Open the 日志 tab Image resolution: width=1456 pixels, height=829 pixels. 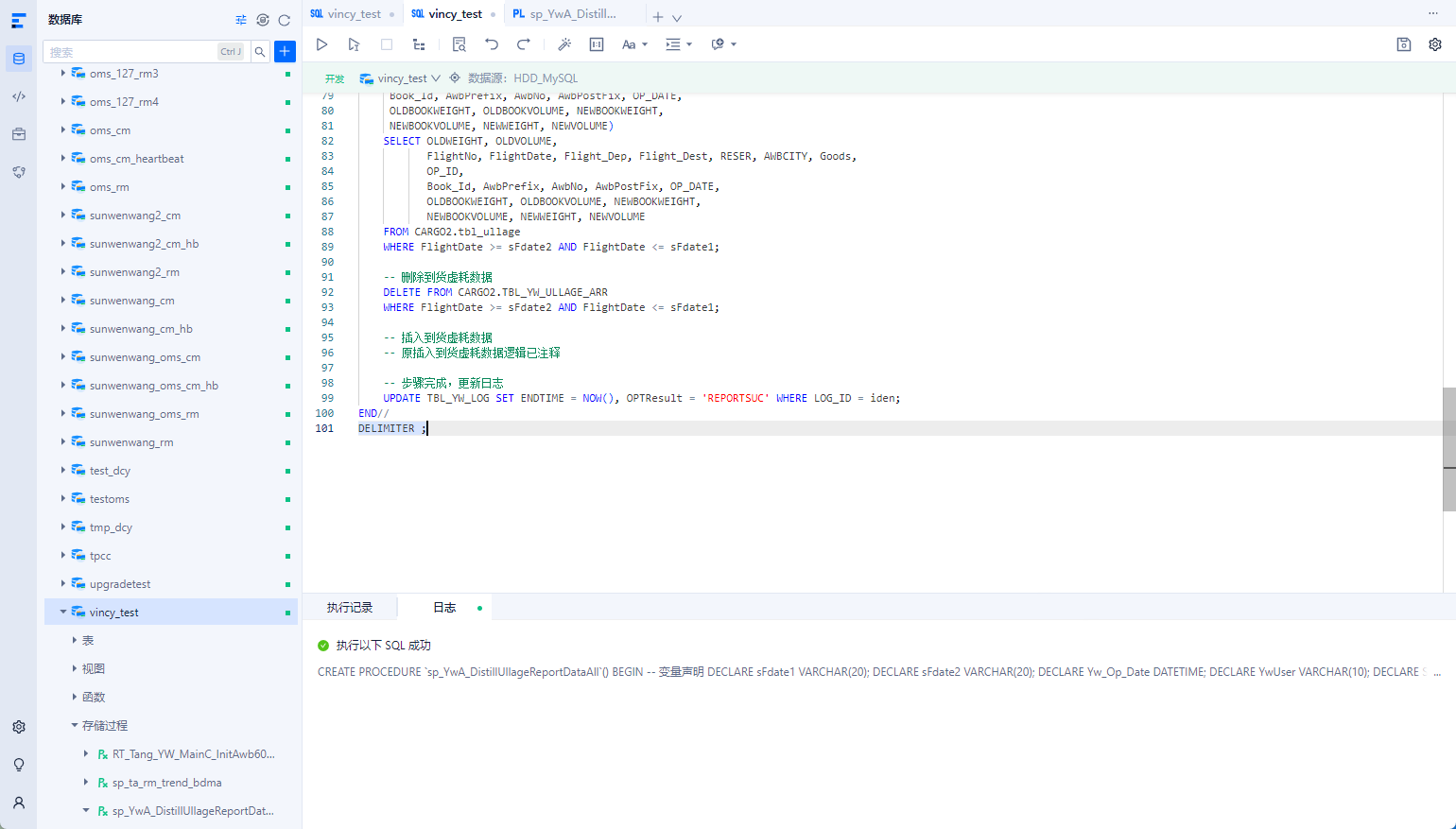444,608
